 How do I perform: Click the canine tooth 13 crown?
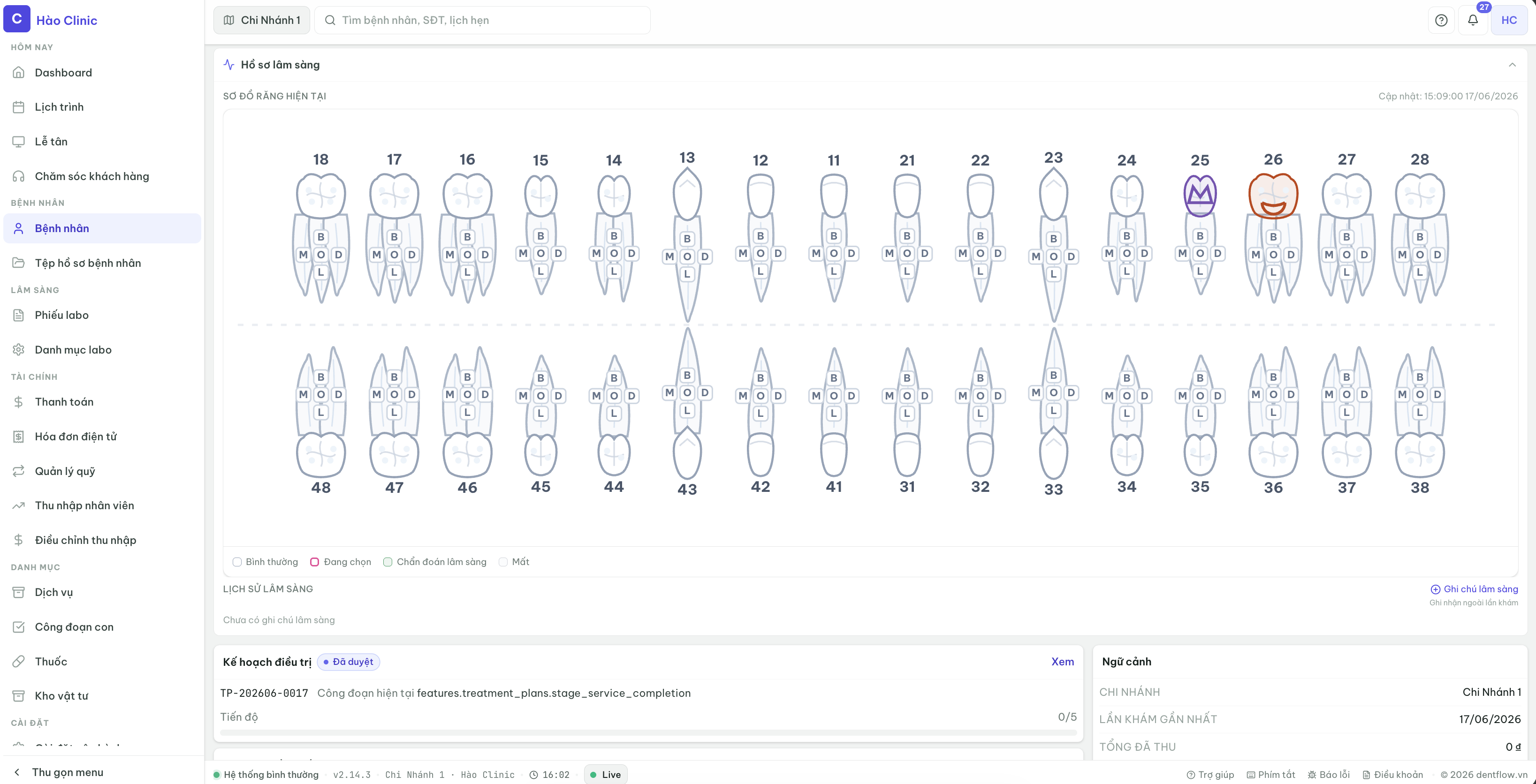coord(687,194)
